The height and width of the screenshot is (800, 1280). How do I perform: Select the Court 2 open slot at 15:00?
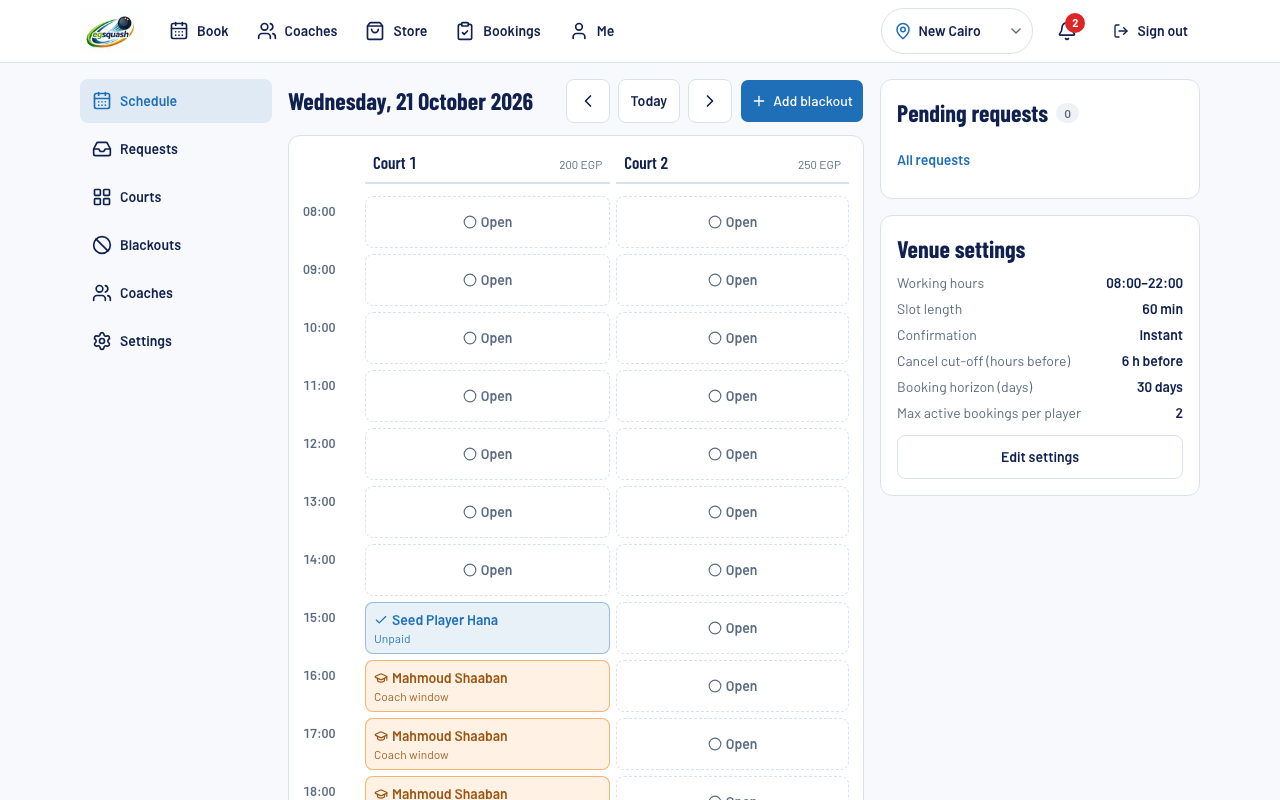pyautogui.click(x=732, y=628)
